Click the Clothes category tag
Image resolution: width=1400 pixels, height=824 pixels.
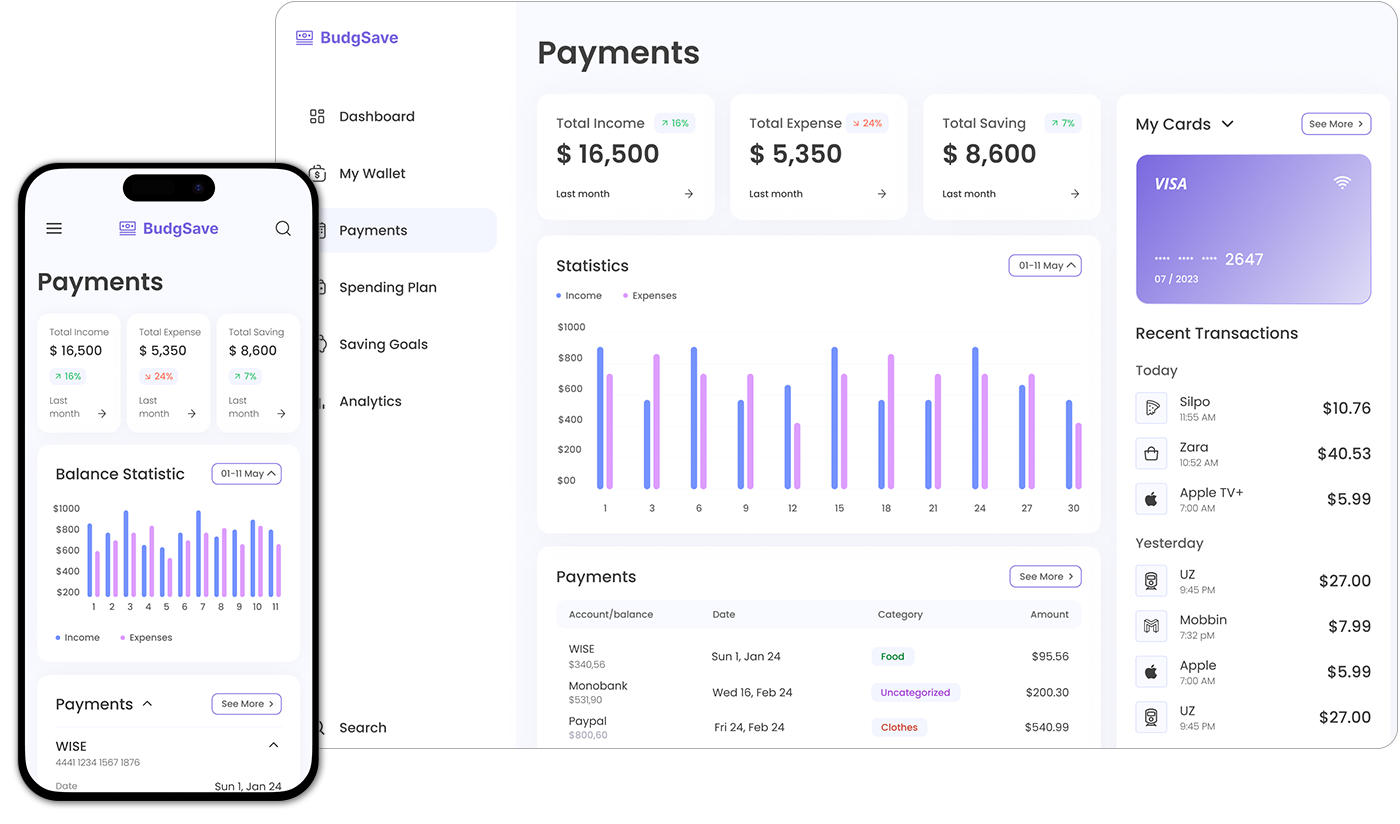(899, 727)
